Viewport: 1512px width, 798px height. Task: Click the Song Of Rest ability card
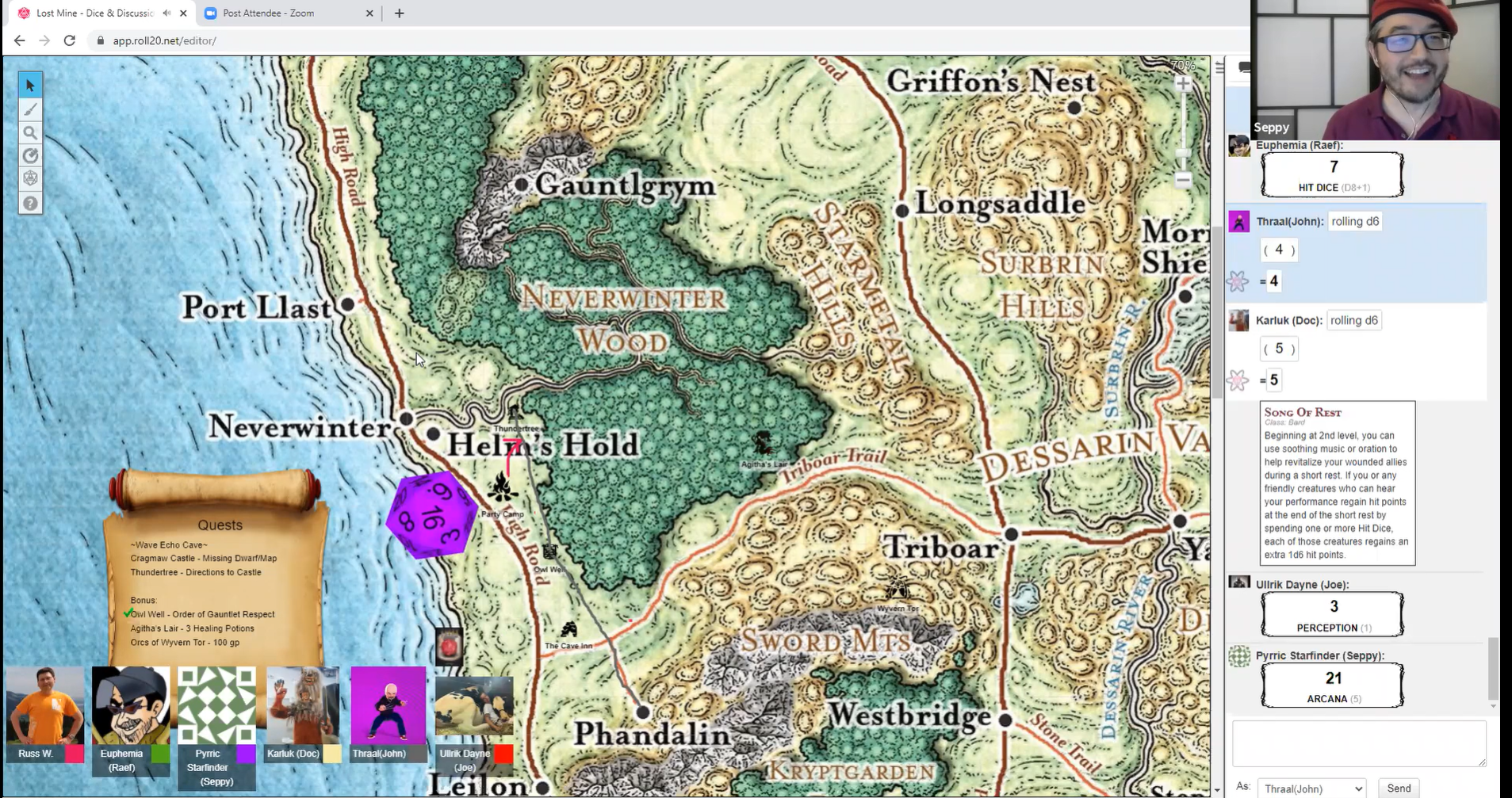coord(1338,483)
